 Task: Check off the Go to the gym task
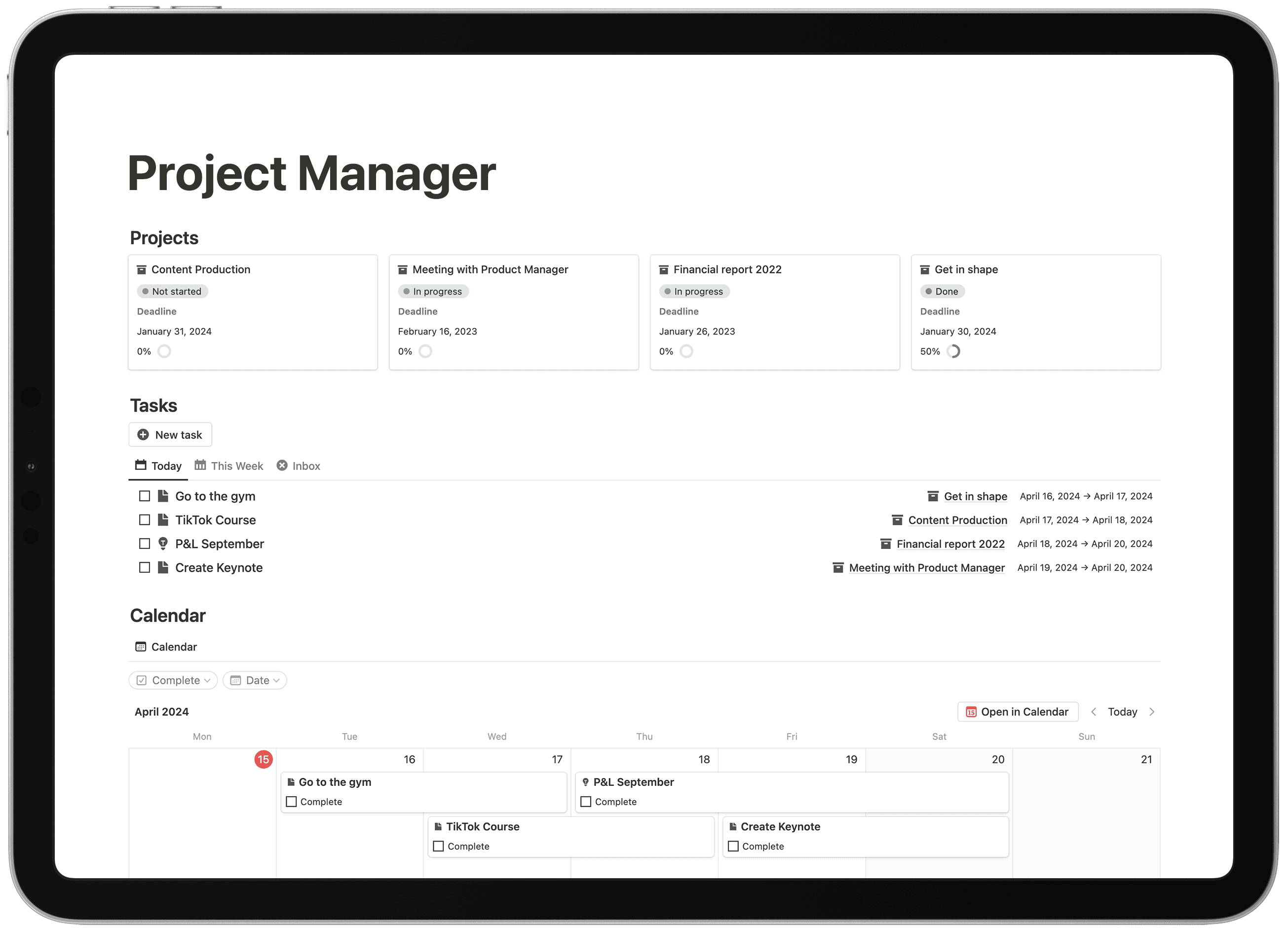pyautogui.click(x=144, y=496)
